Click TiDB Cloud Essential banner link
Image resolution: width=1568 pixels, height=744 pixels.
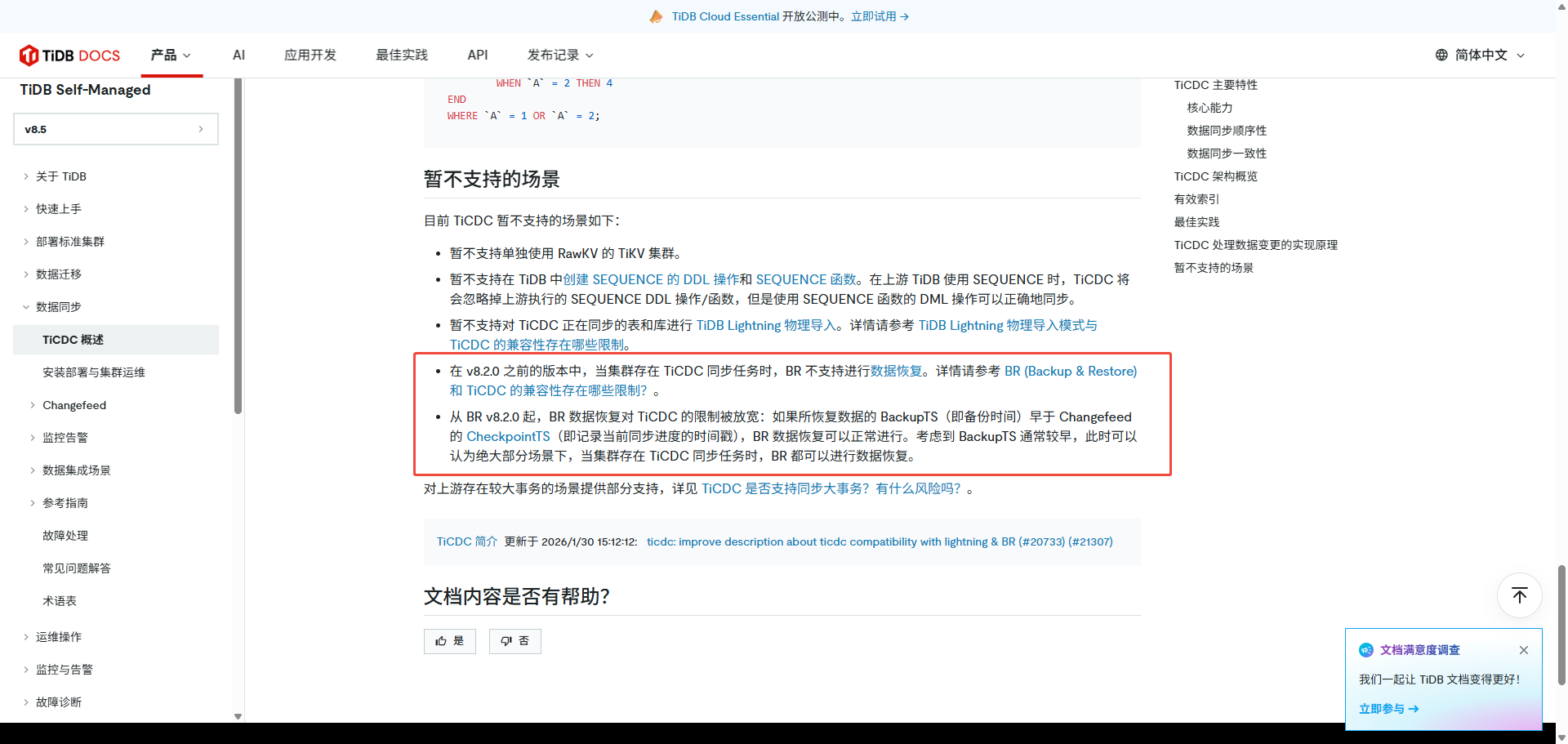coord(726,16)
